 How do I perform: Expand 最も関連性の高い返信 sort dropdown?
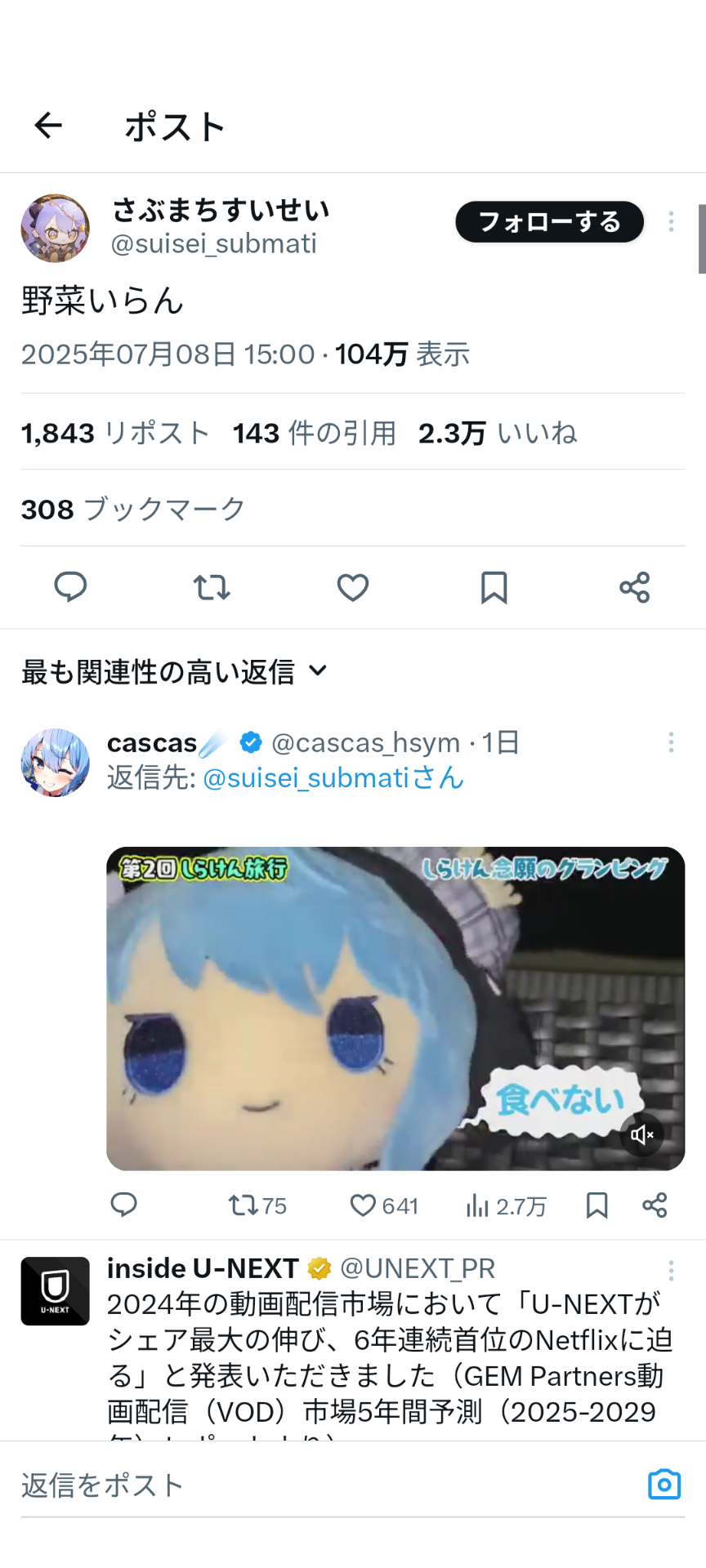[x=175, y=671]
